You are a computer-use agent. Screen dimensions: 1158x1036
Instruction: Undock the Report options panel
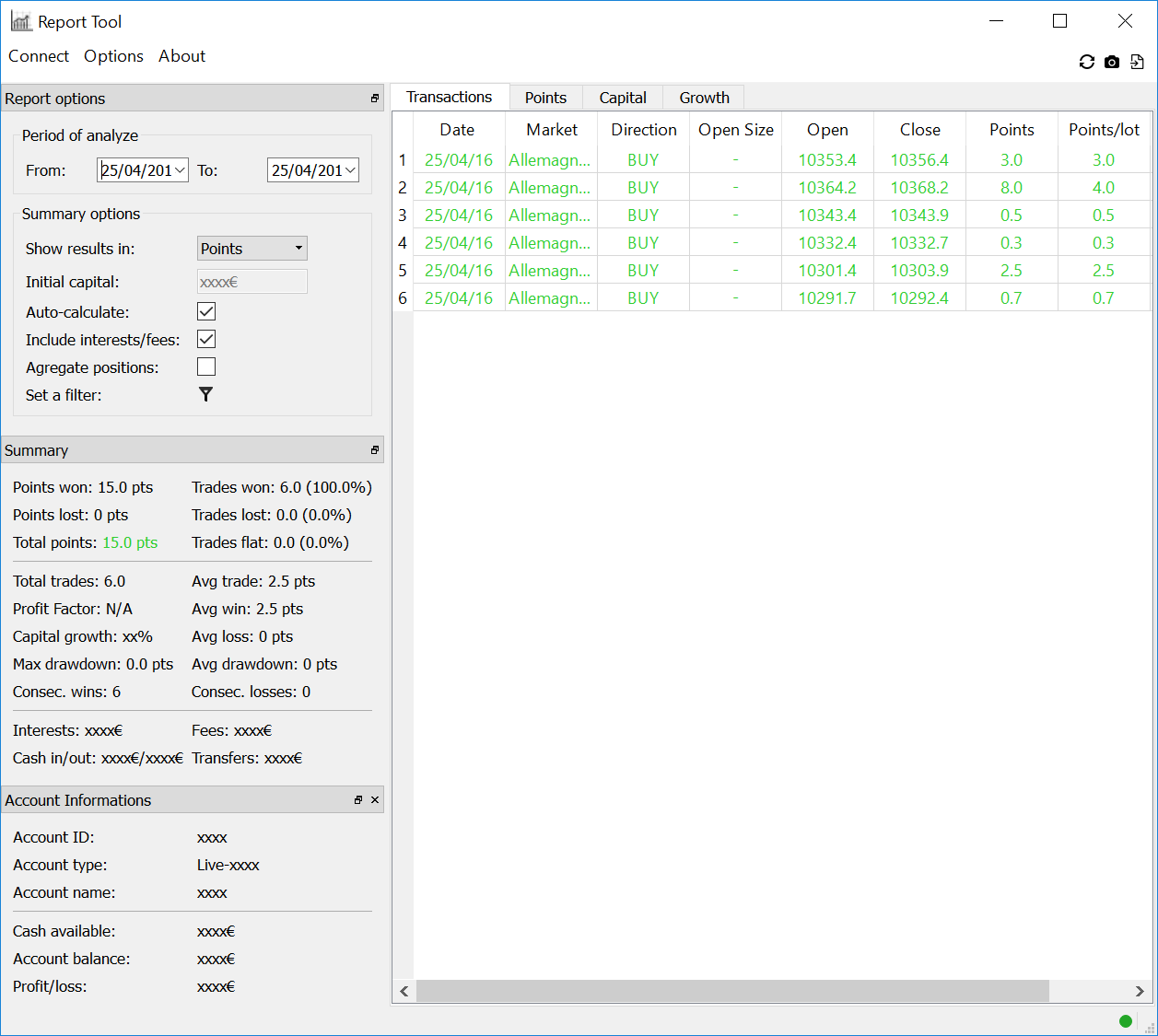tap(375, 99)
